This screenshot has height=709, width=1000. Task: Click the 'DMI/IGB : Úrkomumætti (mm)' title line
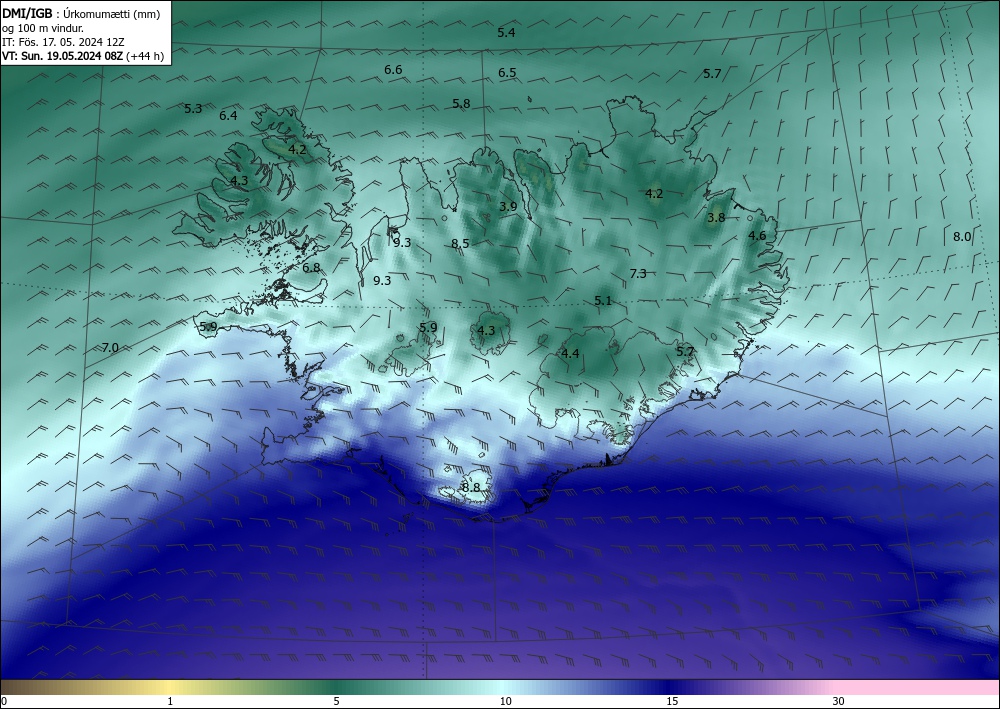pyautogui.click(x=81, y=13)
